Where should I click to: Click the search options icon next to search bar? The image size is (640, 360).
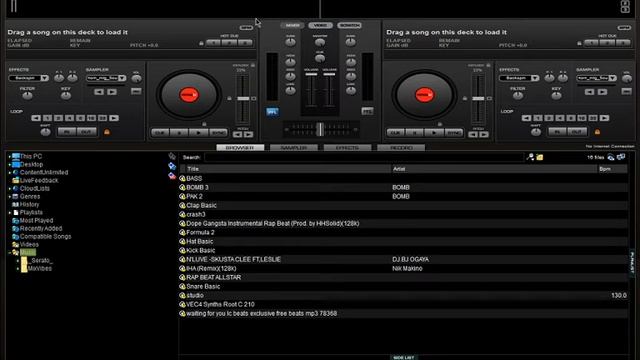(530, 157)
